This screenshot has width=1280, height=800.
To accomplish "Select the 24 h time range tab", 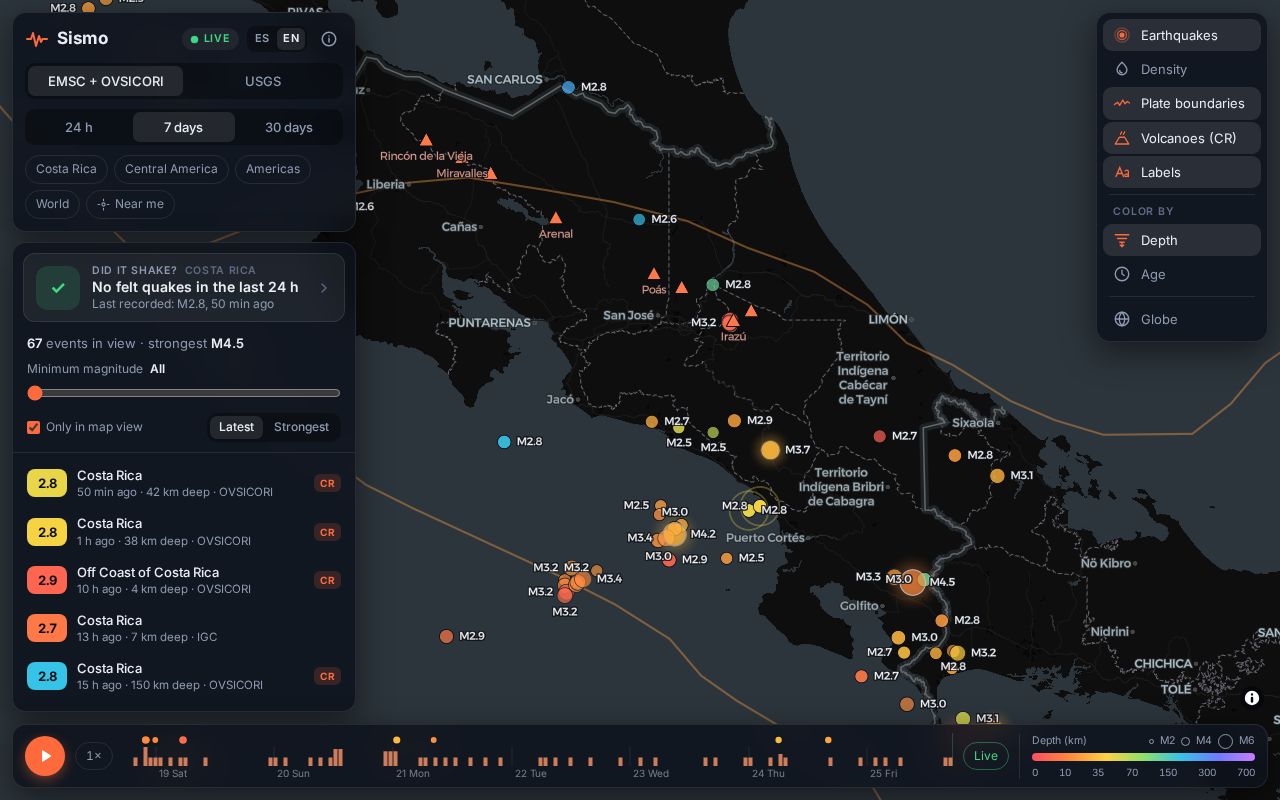I will tap(79, 127).
